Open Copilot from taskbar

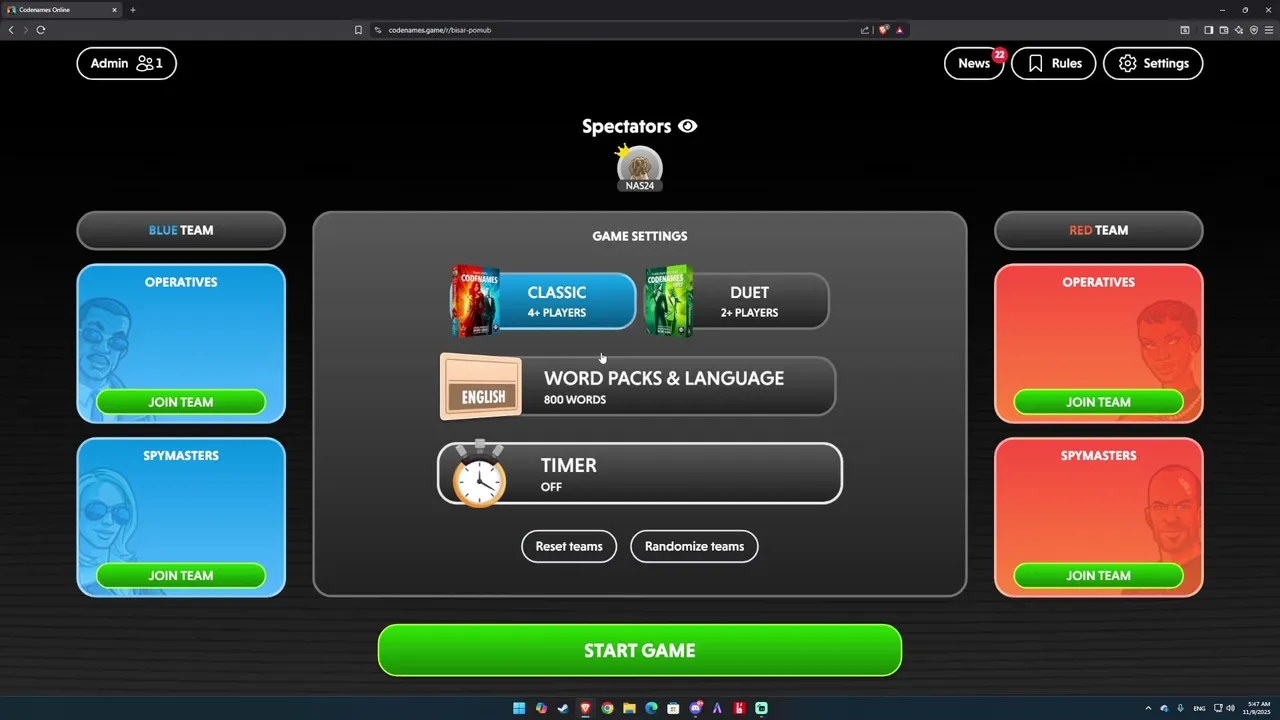(541, 708)
